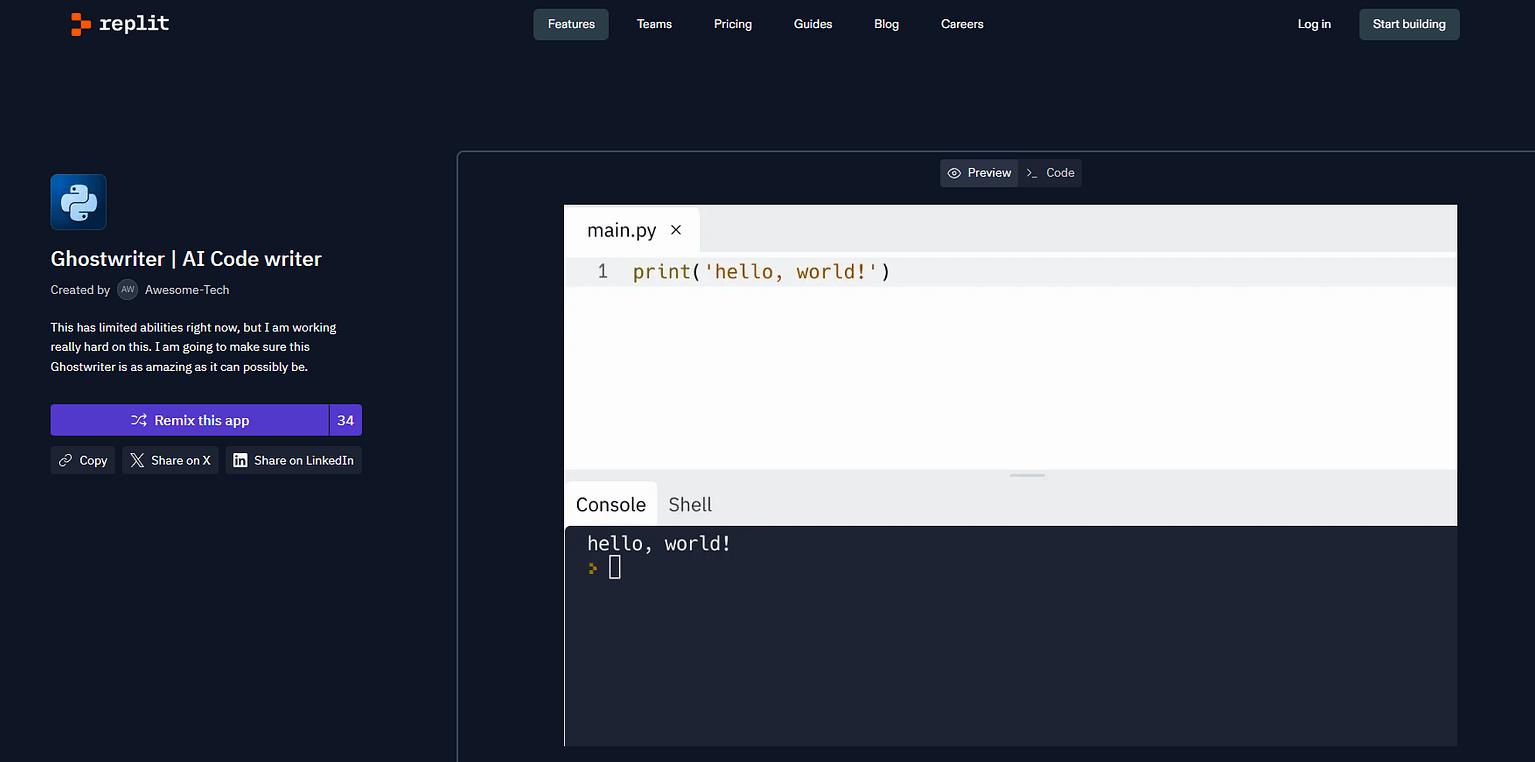Image resolution: width=1535 pixels, height=762 pixels.
Task: Open the Log in link
Action: click(1313, 24)
